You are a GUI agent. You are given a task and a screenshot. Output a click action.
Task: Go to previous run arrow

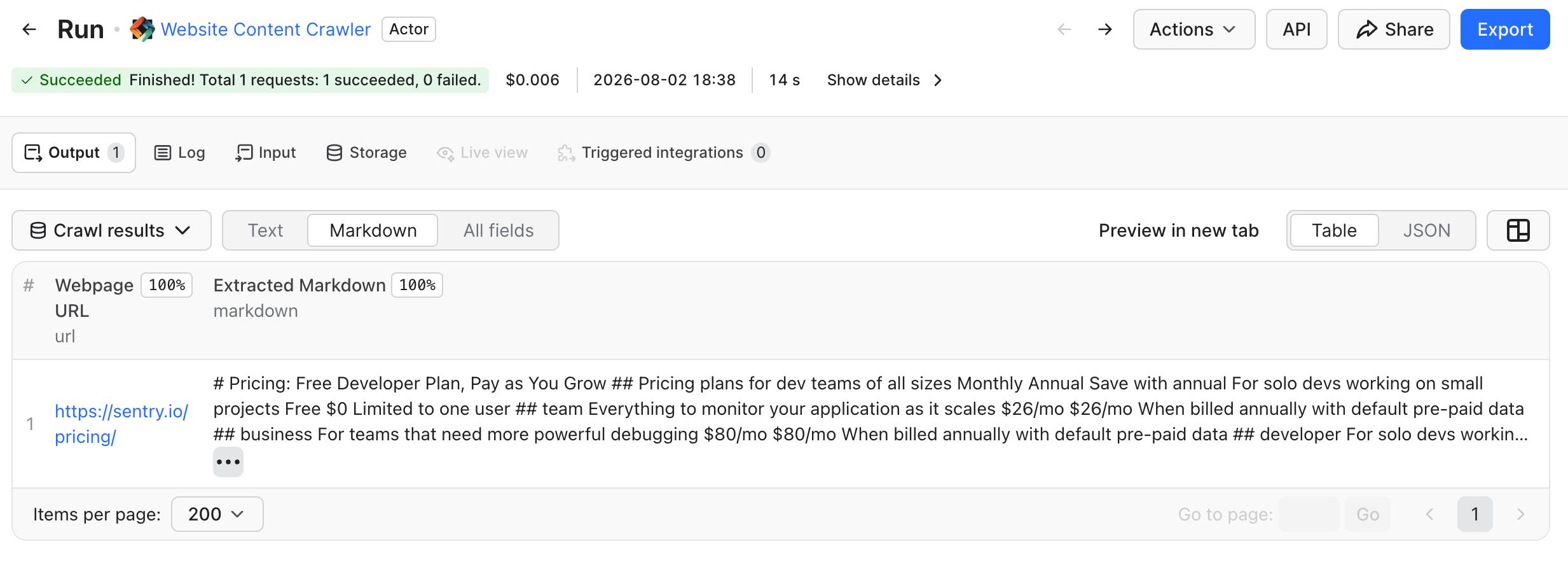1064,29
